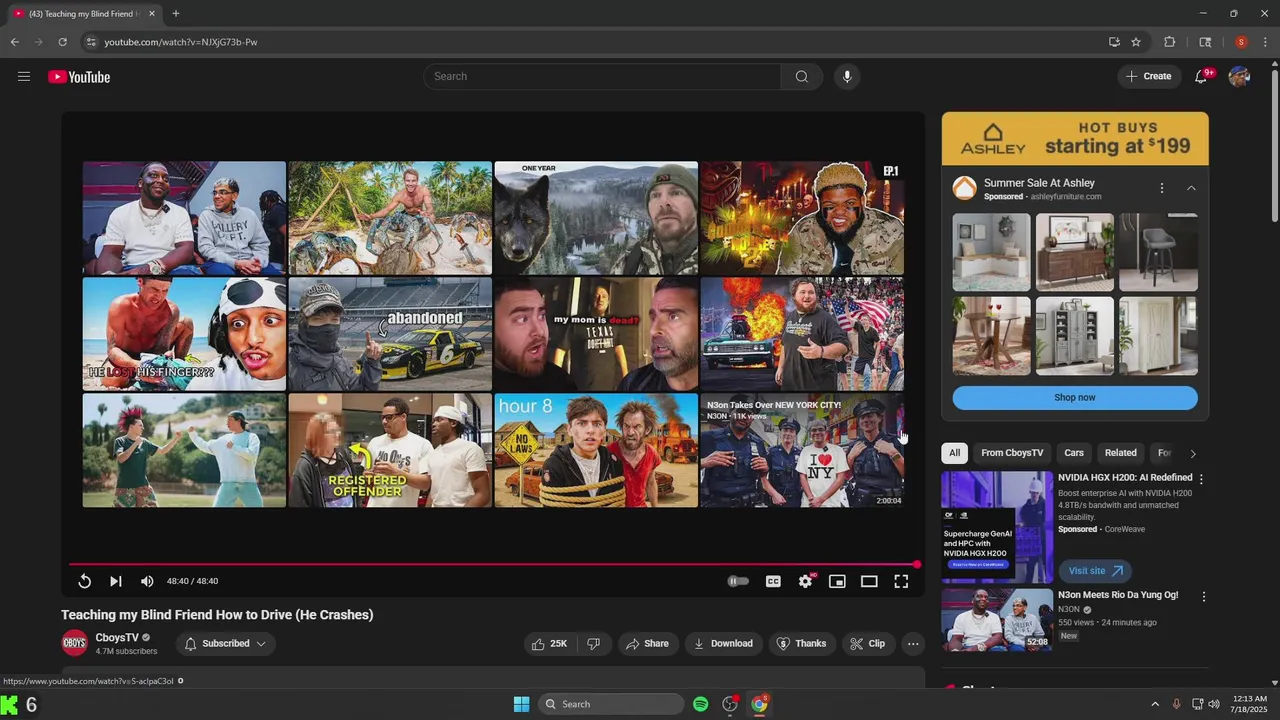This screenshot has height=720, width=1280.
Task: Open N3on Takes Over NEW YORK CITY video
Action: pyautogui.click(x=802, y=451)
